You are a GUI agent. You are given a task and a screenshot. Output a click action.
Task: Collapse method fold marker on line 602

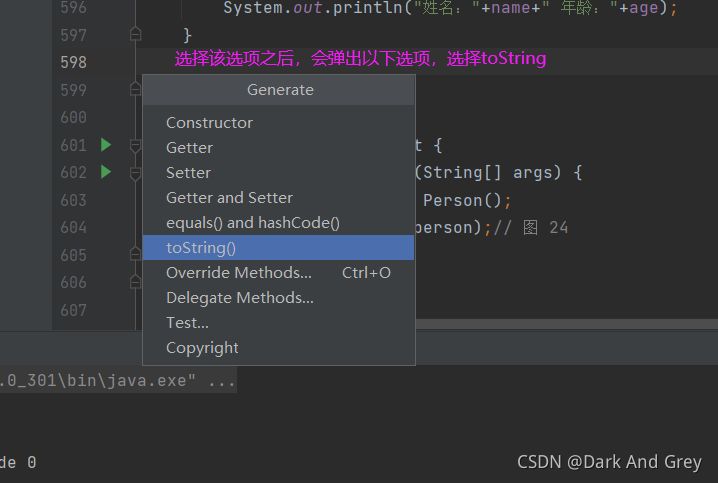click(x=136, y=174)
